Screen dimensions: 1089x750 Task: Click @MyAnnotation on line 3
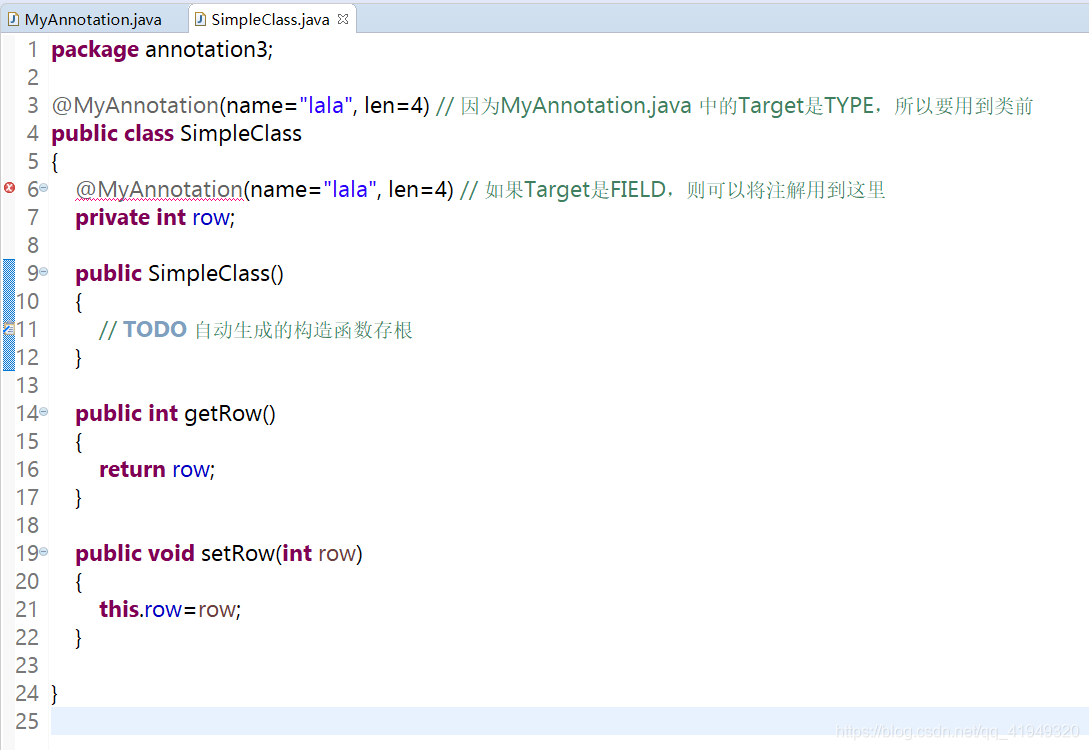tap(135, 106)
